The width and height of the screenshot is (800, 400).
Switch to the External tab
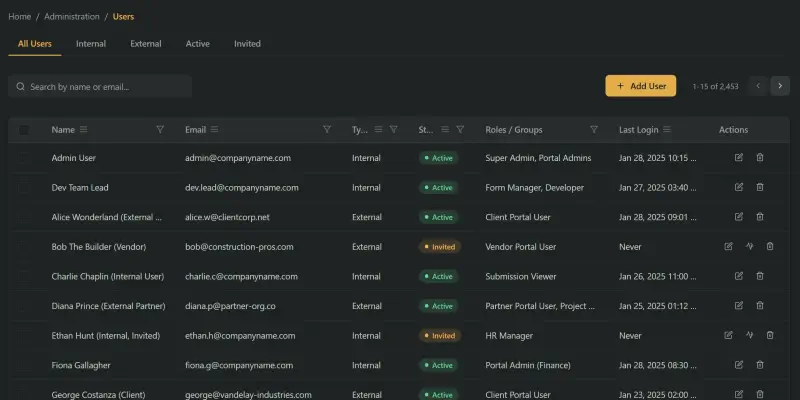(146, 44)
